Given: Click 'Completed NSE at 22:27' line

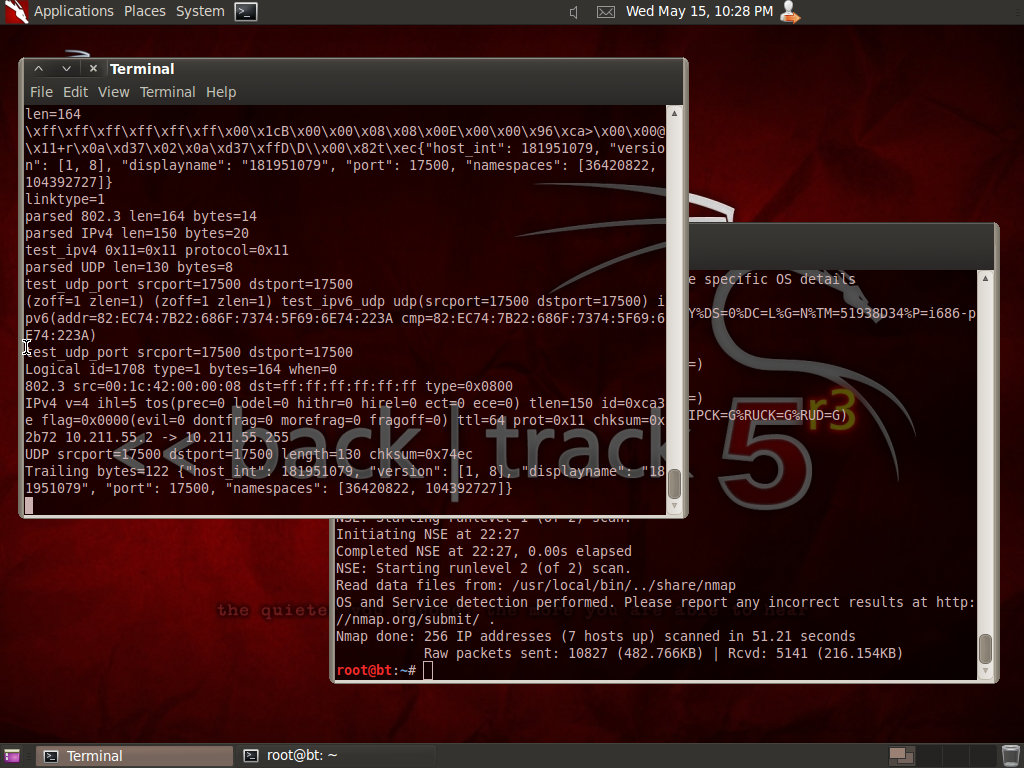Looking at the screenshot, I should click(x=484, y=551).
